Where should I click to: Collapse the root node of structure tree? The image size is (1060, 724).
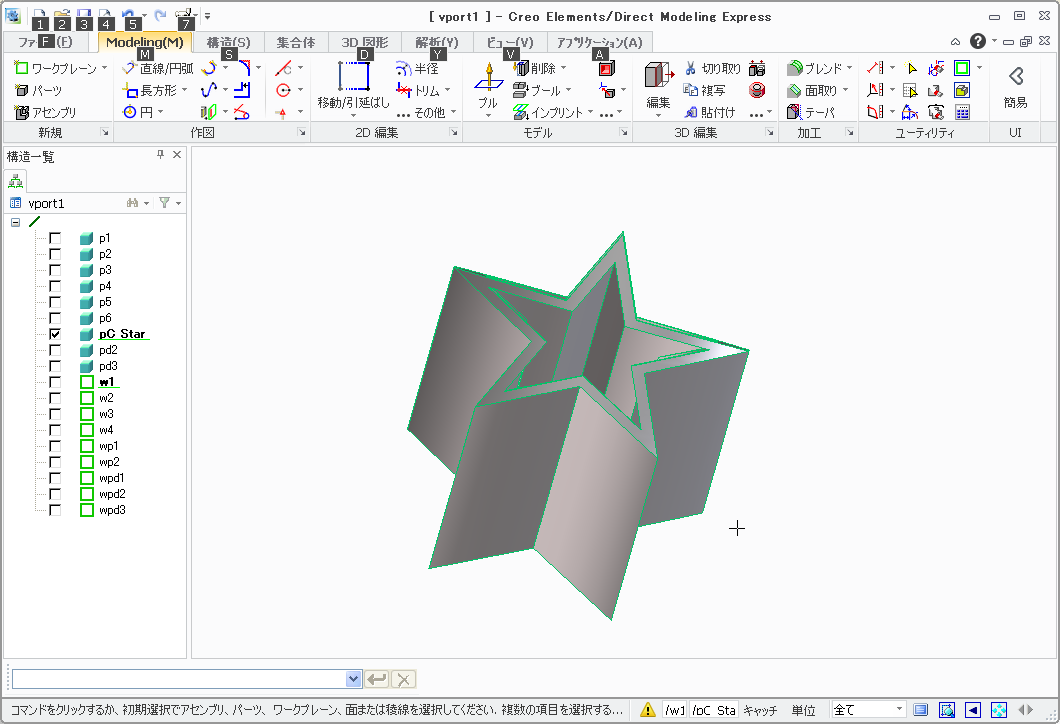click(x=15, y=222)
